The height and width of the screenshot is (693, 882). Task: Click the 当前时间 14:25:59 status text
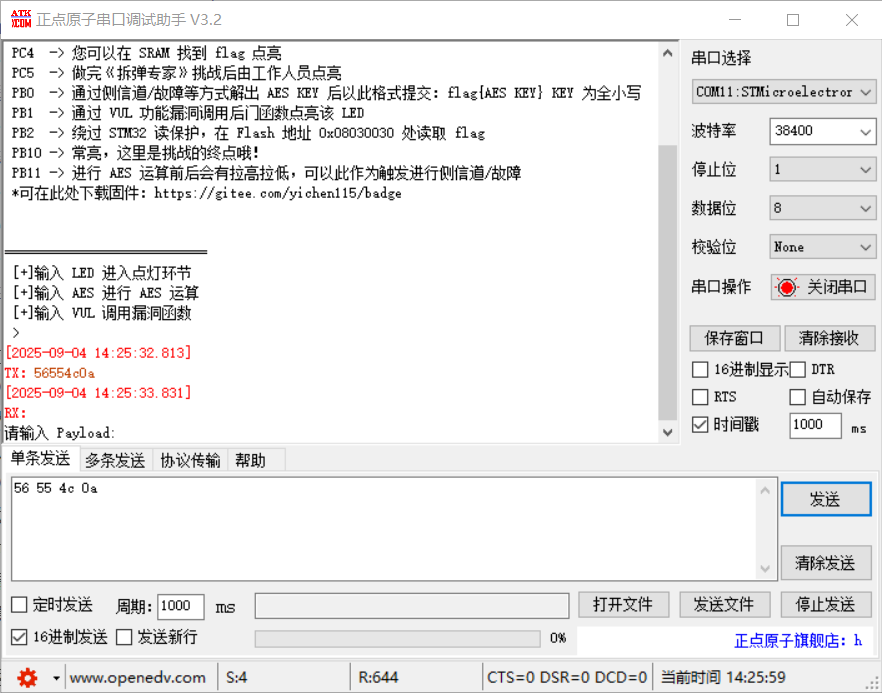pos(723,678)
